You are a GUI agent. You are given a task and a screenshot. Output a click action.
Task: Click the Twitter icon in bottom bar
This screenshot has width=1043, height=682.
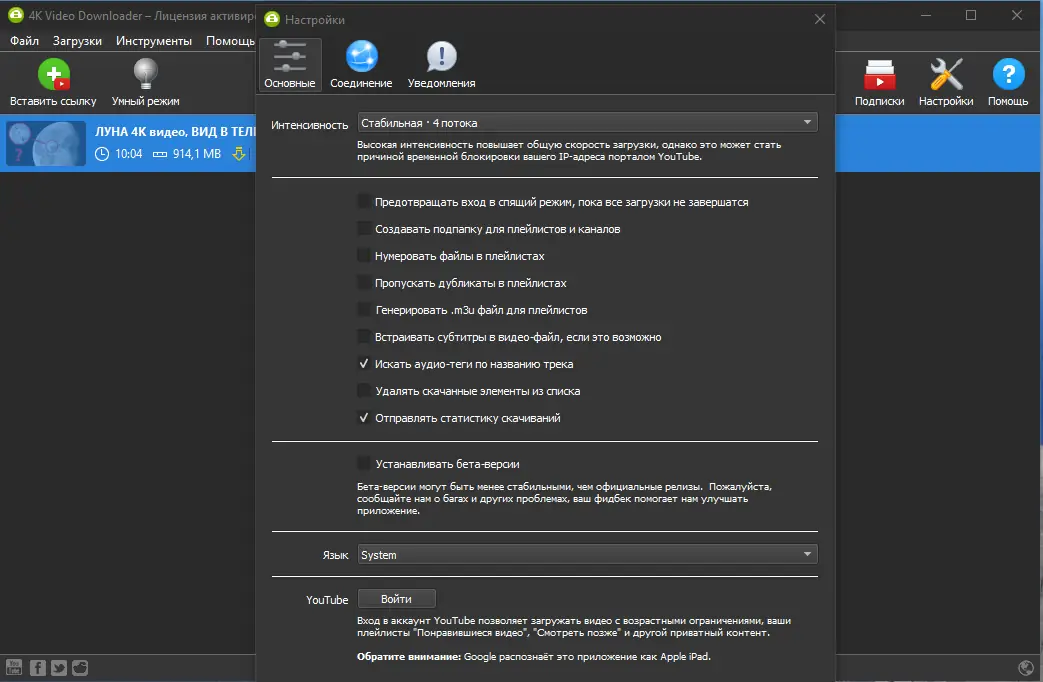coord(59,667)
